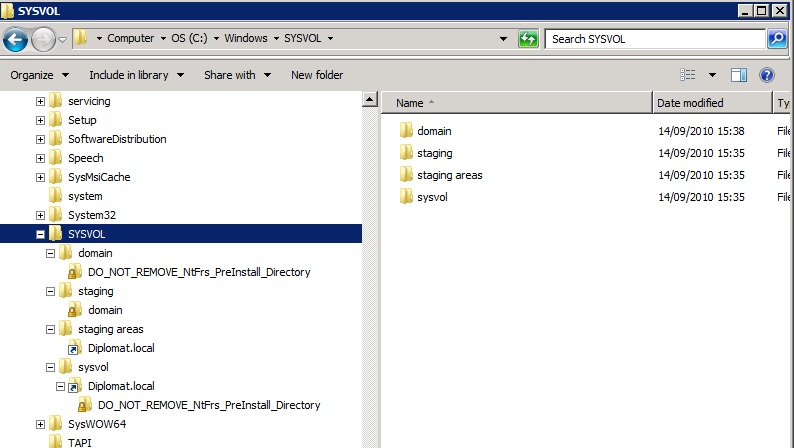Select the TAPI folder in tree
The image size is (794, 448).
(x=80, y=442)
